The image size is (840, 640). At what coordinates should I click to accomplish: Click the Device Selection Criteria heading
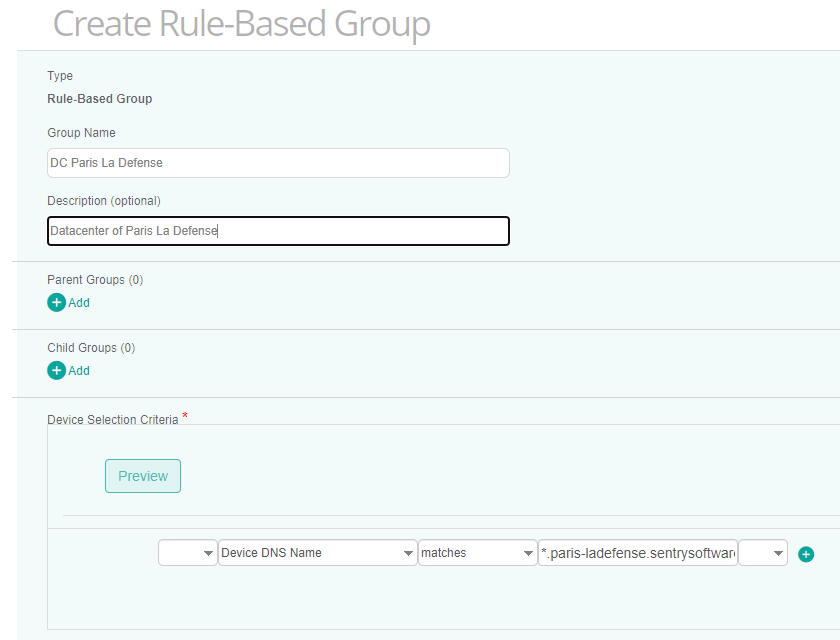(111, 419)
